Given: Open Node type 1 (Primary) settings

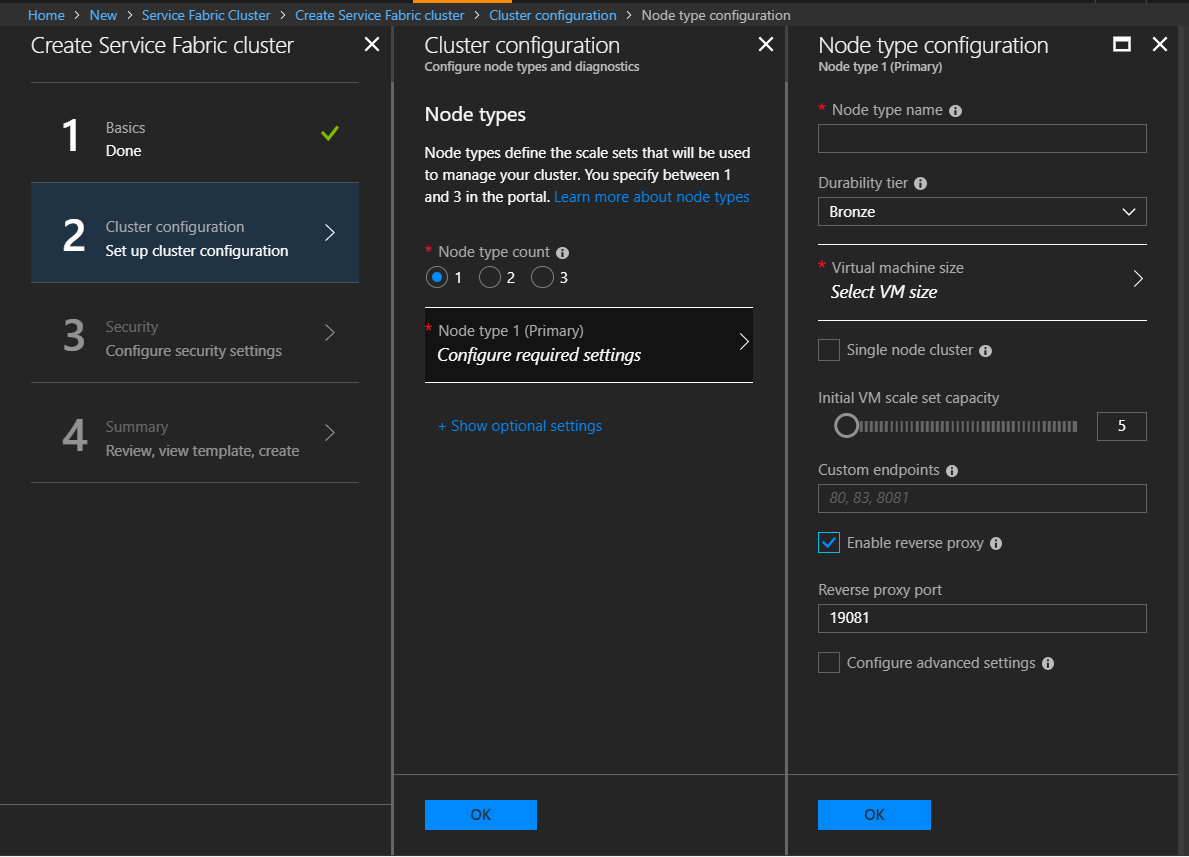Looking at the screenshot, I should pyautogui.click(x=588, y=343).
